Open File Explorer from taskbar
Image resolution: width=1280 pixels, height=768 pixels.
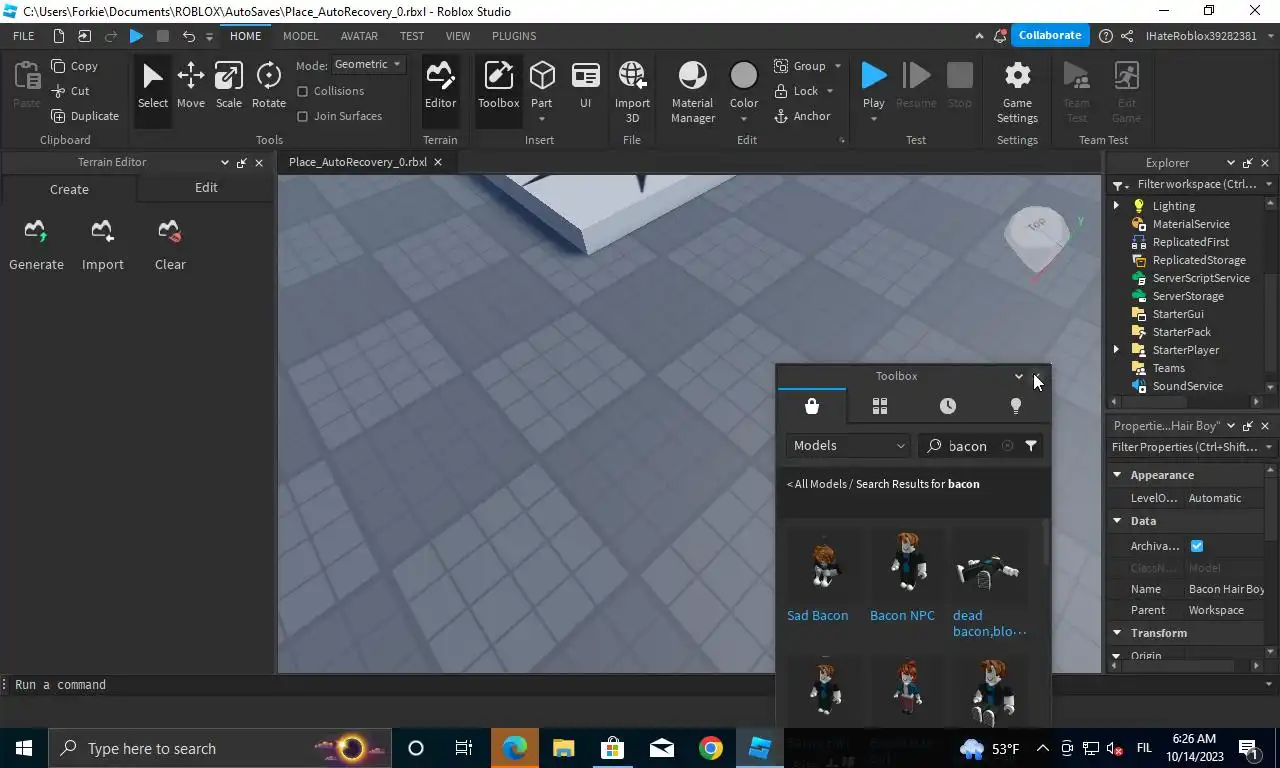pyautogui.click(x=564, y=748)
